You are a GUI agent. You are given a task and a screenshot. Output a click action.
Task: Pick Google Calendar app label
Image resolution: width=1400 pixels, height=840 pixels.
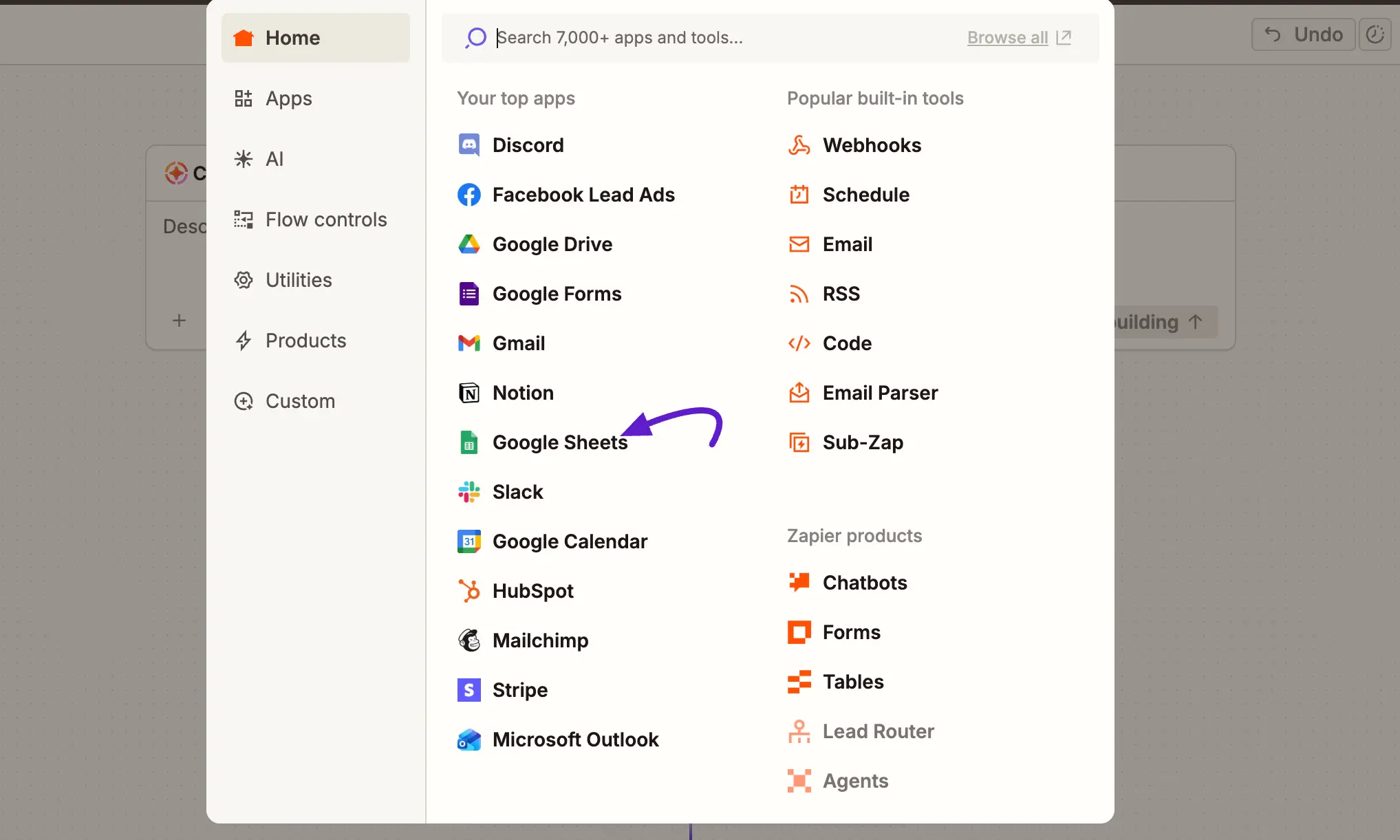click(570, 541)
